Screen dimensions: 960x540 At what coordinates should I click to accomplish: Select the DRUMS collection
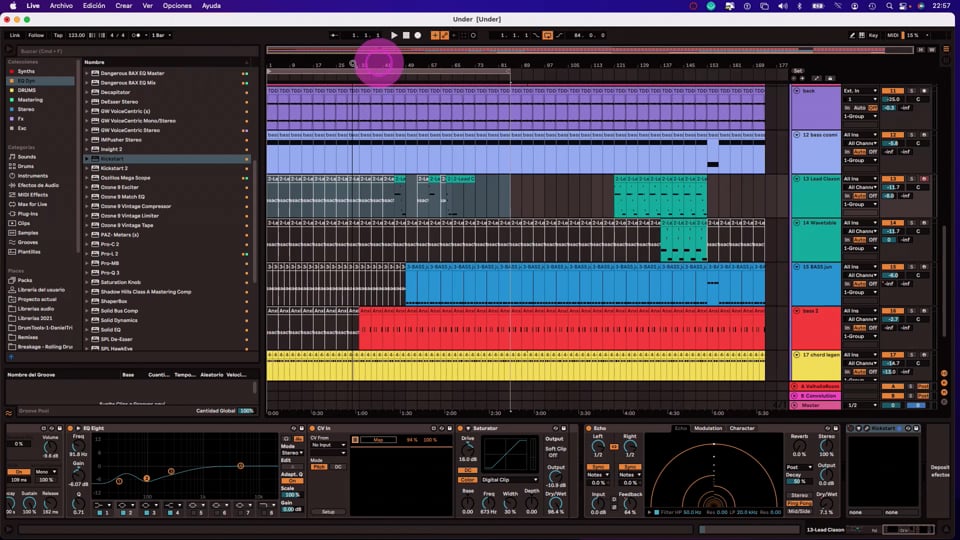pos(26,91)
